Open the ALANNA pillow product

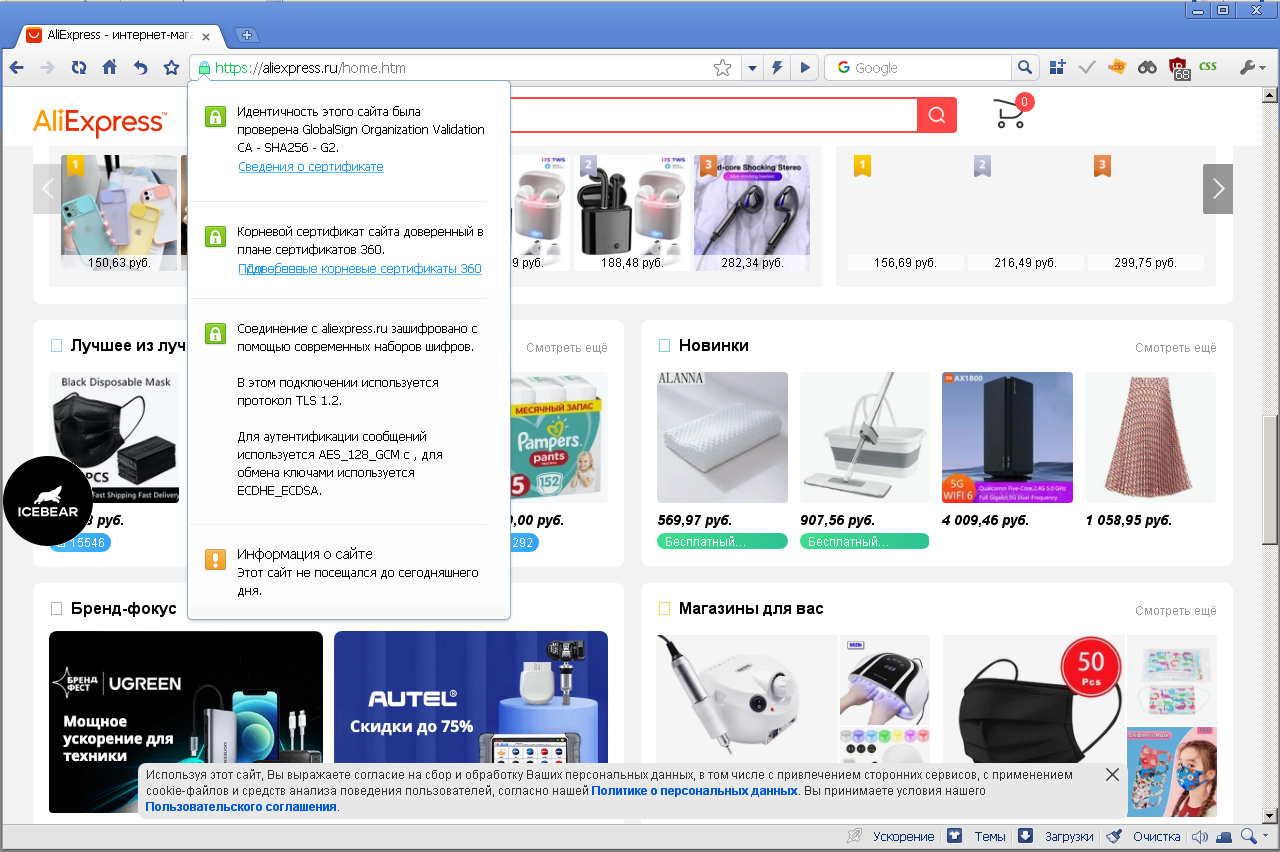[x=722, y=437]
